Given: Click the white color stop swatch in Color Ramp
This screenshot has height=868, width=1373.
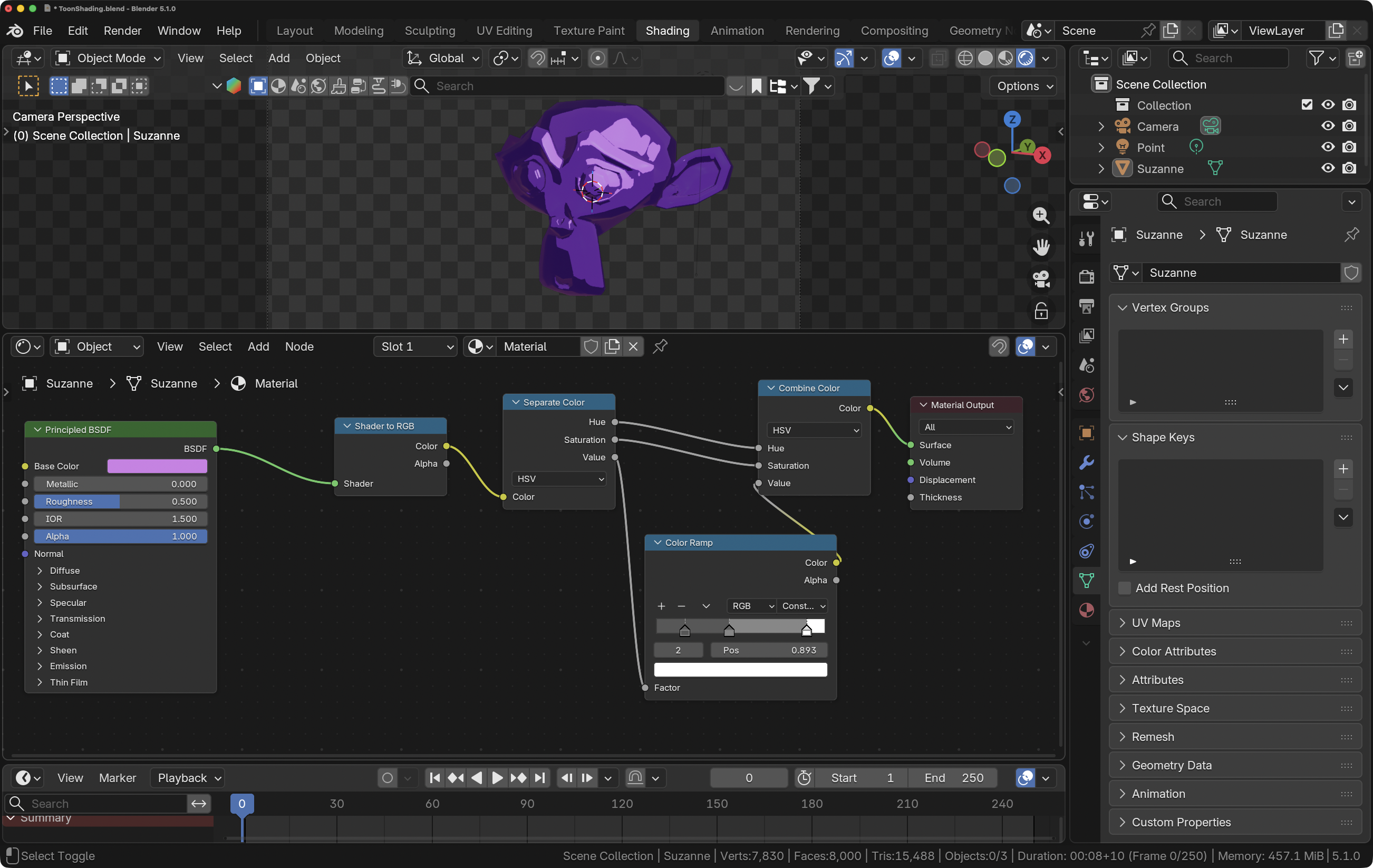Looking at the screenshot, I should click(x=740, y=670).
